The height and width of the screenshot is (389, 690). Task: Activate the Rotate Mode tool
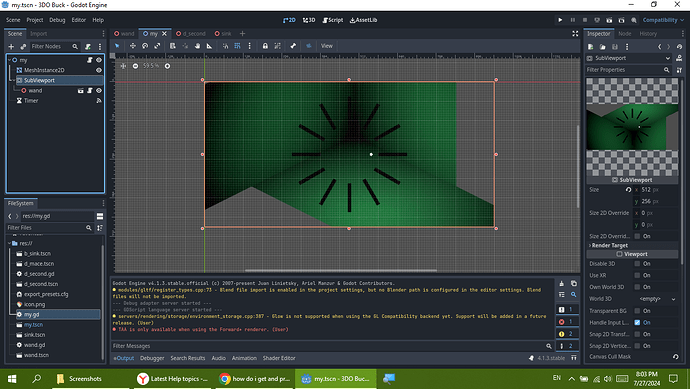click(145, 46)
